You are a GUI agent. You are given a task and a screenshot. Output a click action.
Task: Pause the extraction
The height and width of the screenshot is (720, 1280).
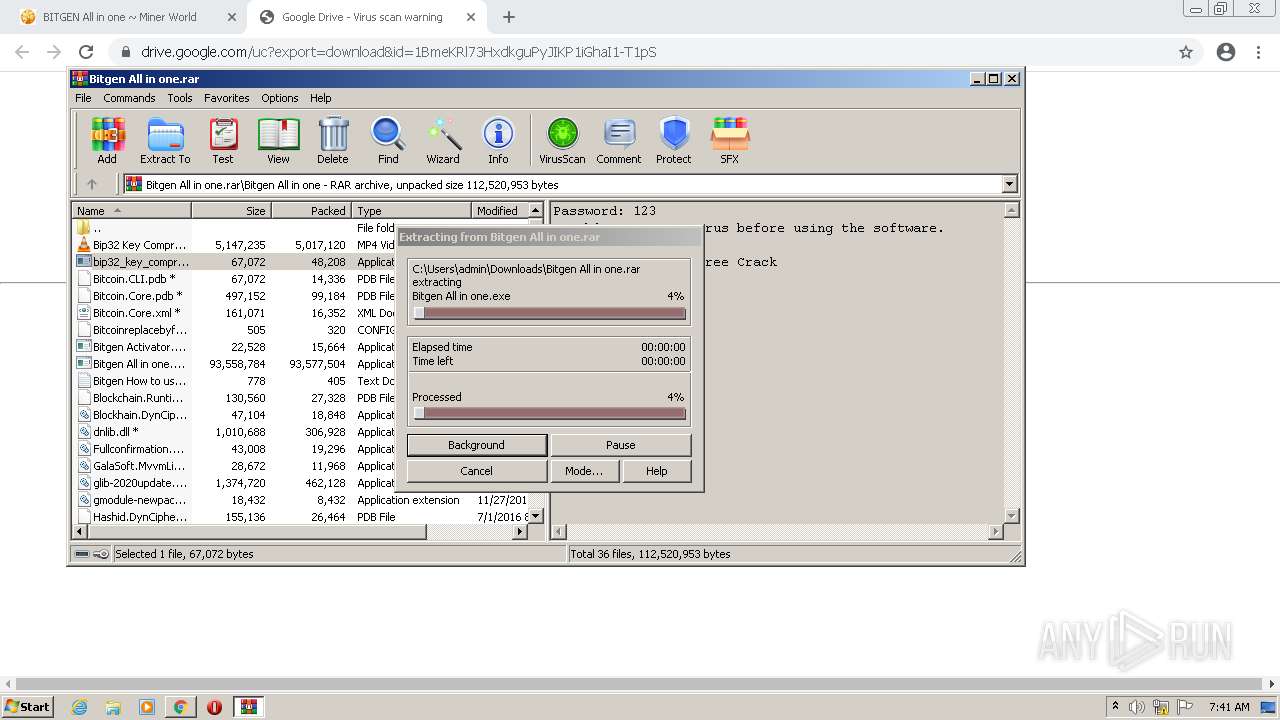point(620,445)
